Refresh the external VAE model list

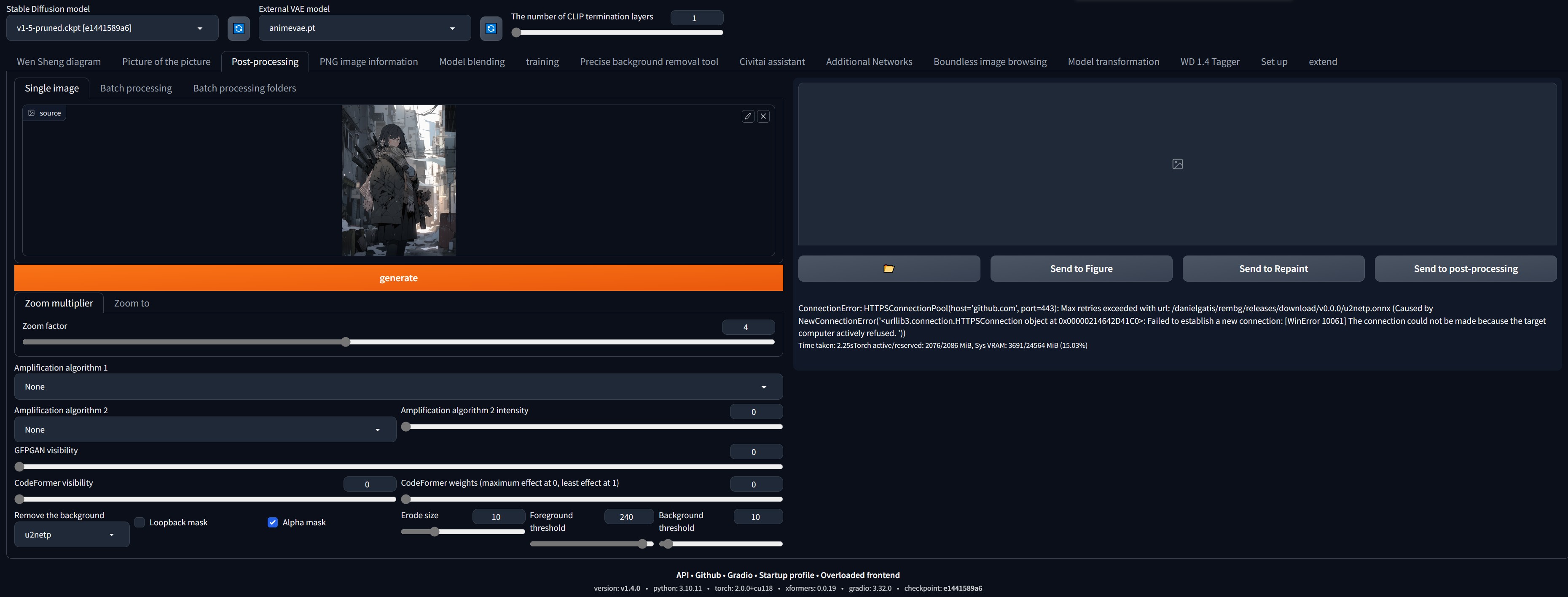click(x=491, y=28)
